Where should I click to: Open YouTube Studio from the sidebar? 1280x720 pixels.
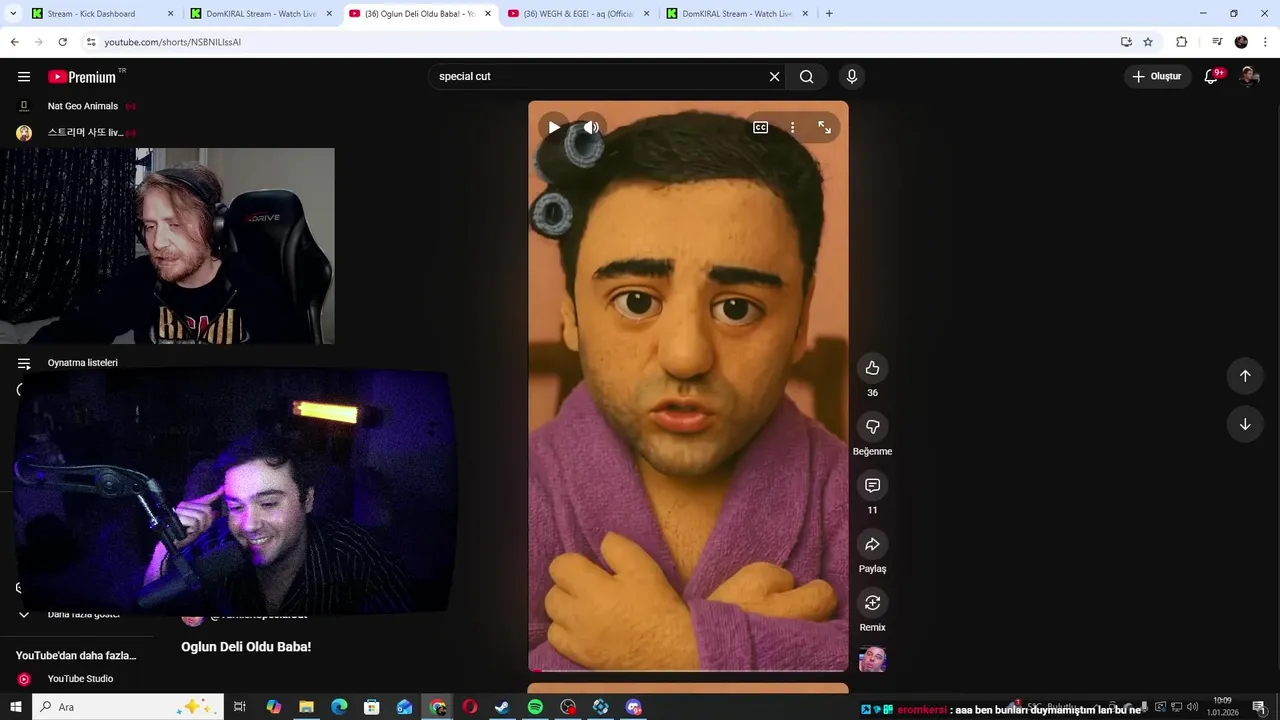point(78,679)
